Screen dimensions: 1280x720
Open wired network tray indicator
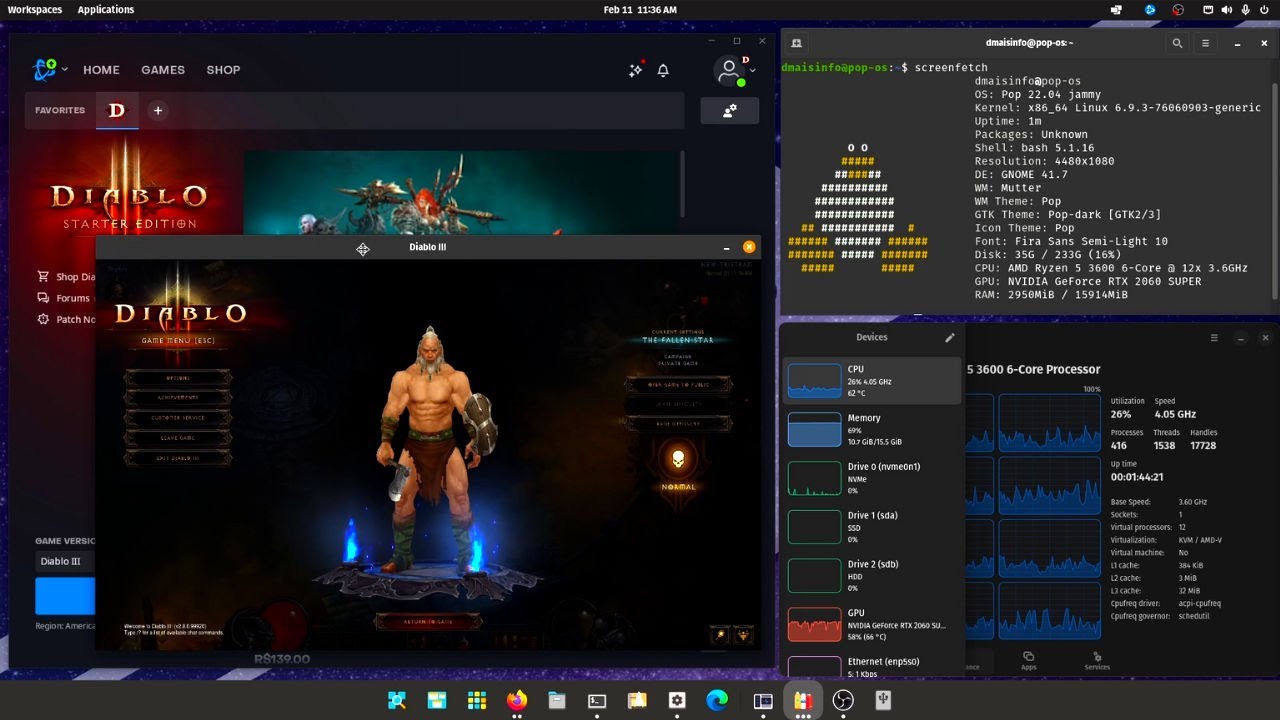coord(1208,9)
